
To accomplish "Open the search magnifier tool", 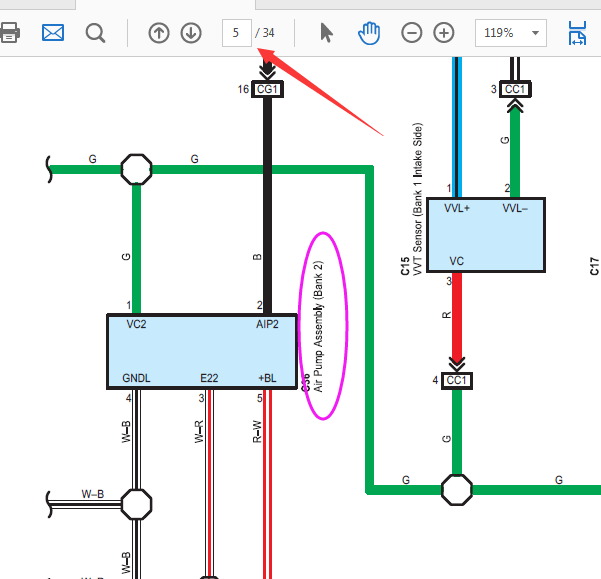I will click(x=95, y=33).
